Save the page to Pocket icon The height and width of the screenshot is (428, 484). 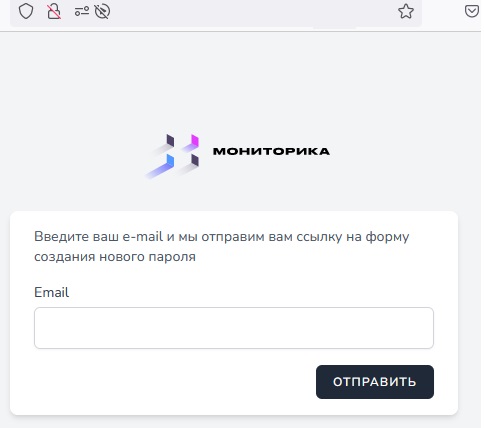[x=472, y=11]
